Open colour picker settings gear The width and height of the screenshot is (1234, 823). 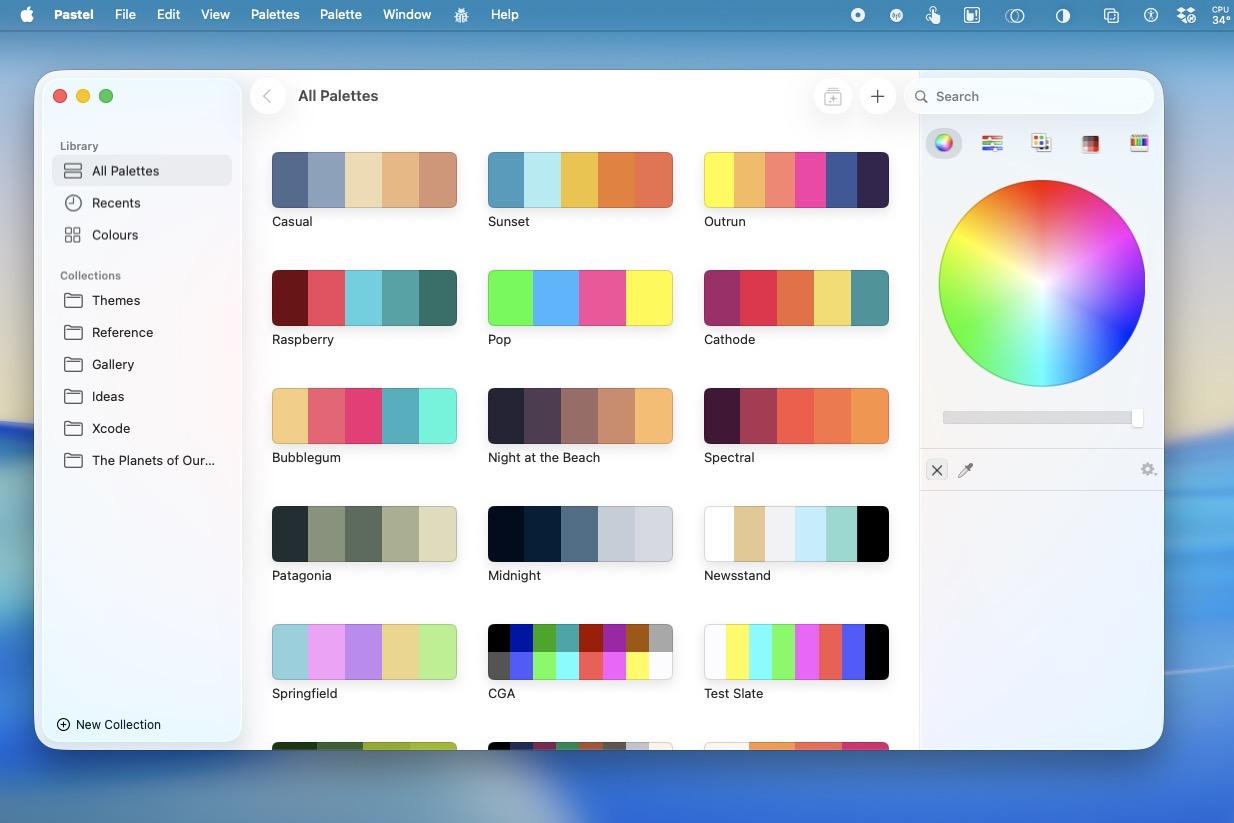point(1147,469)
